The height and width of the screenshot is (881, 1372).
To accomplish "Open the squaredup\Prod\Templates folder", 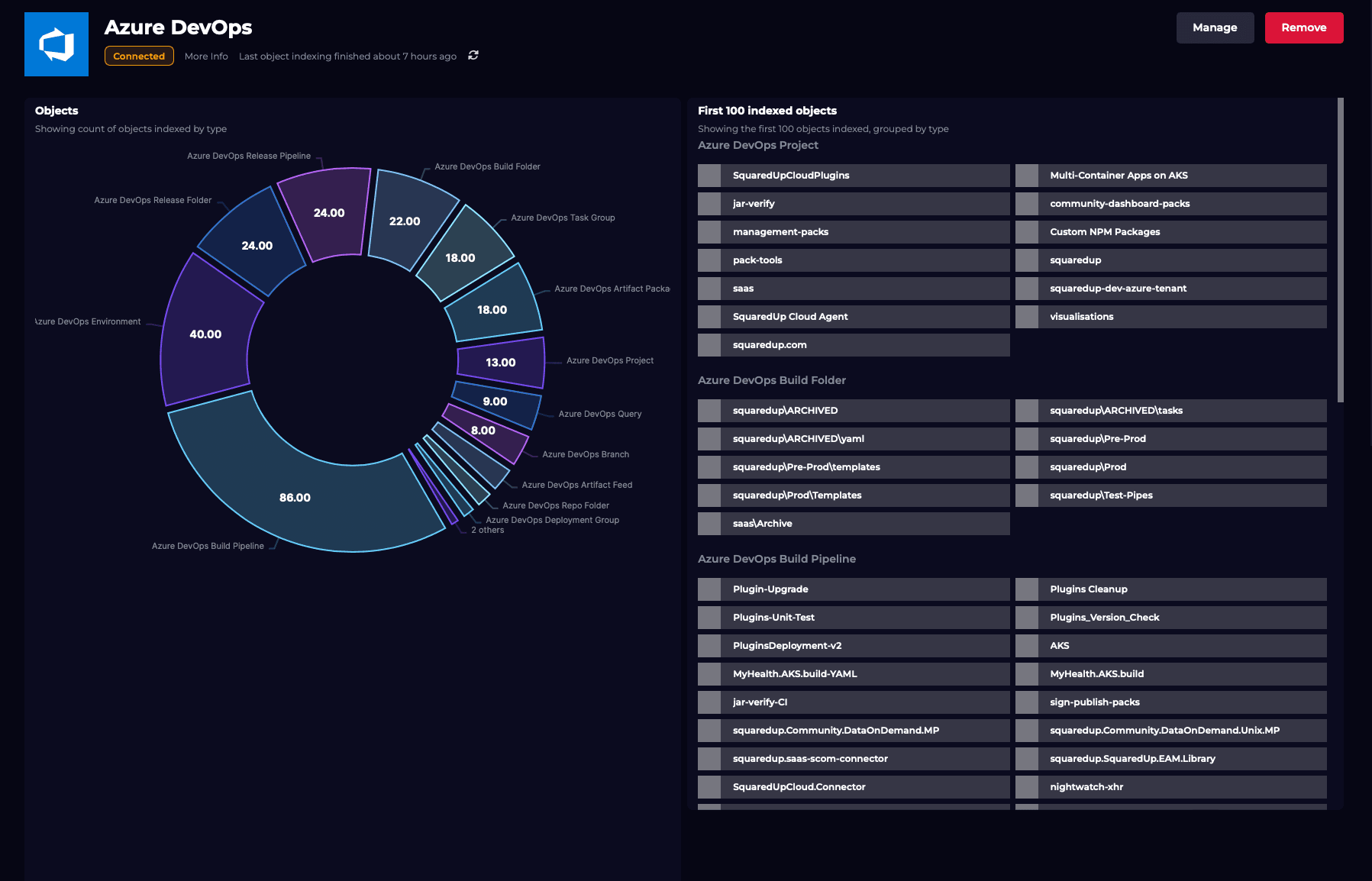I will 854,495.
